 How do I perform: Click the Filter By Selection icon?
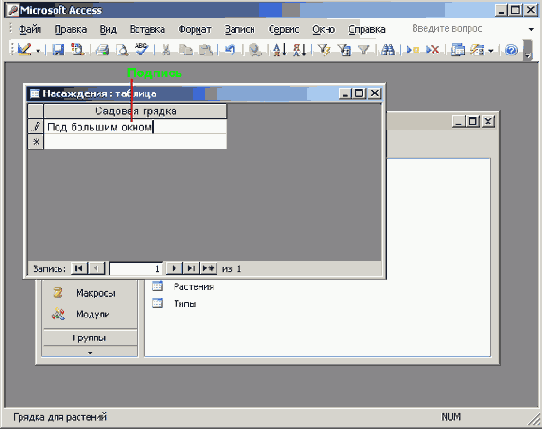(324, 50)
